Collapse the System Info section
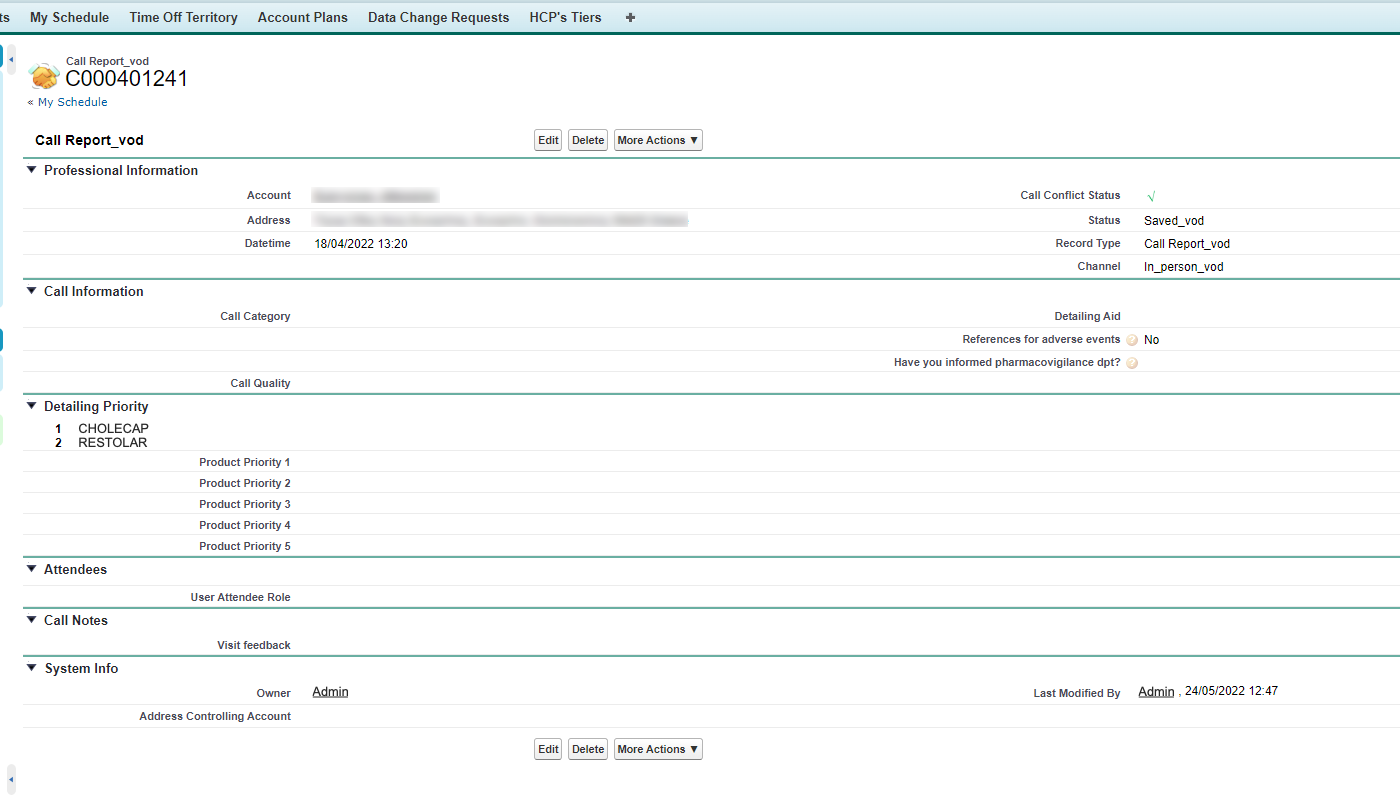Image resolution: width=1400 pixels, height=812 pixels. [x=32, y=668]
